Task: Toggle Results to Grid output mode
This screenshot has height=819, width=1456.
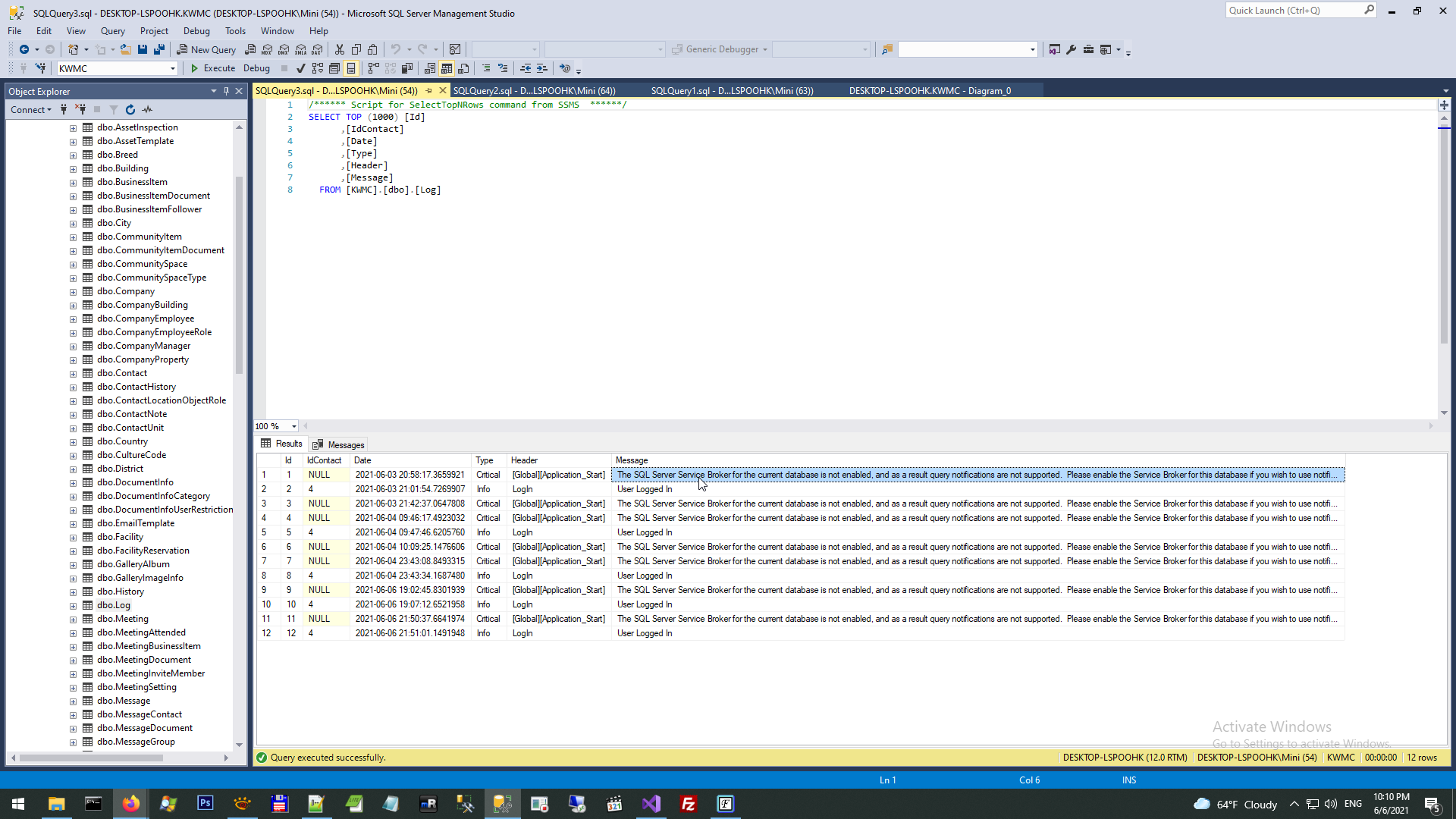Action: [x=447, y=68]
